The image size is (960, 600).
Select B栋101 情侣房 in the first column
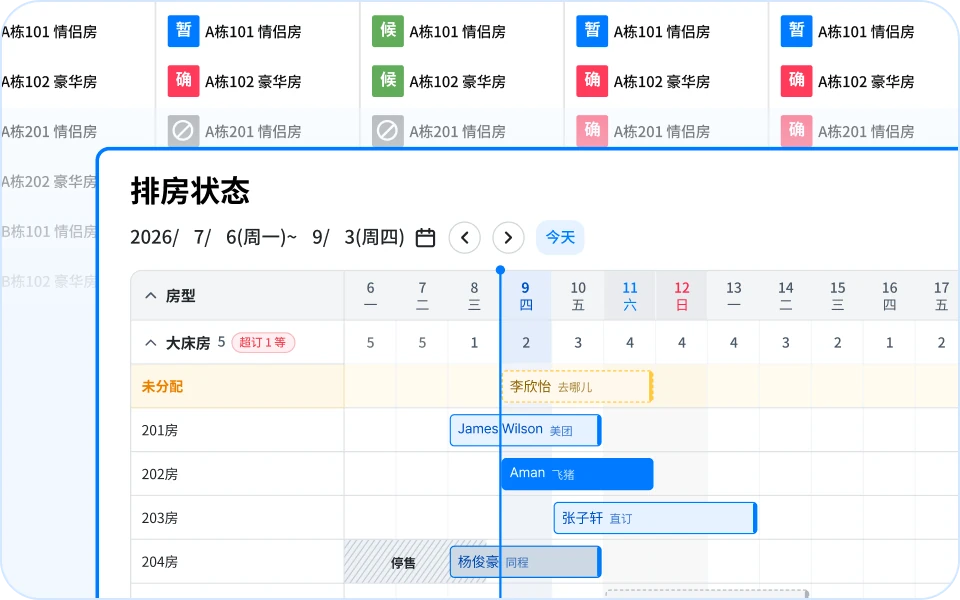(49, 231)
